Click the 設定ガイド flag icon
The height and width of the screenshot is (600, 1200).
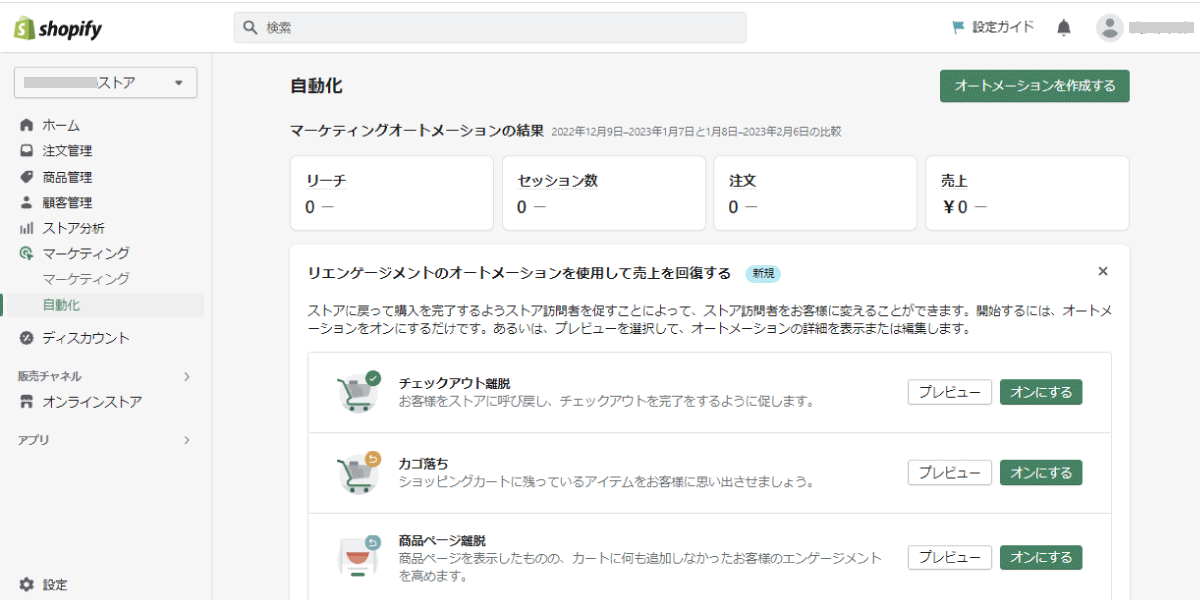point(958,28)
